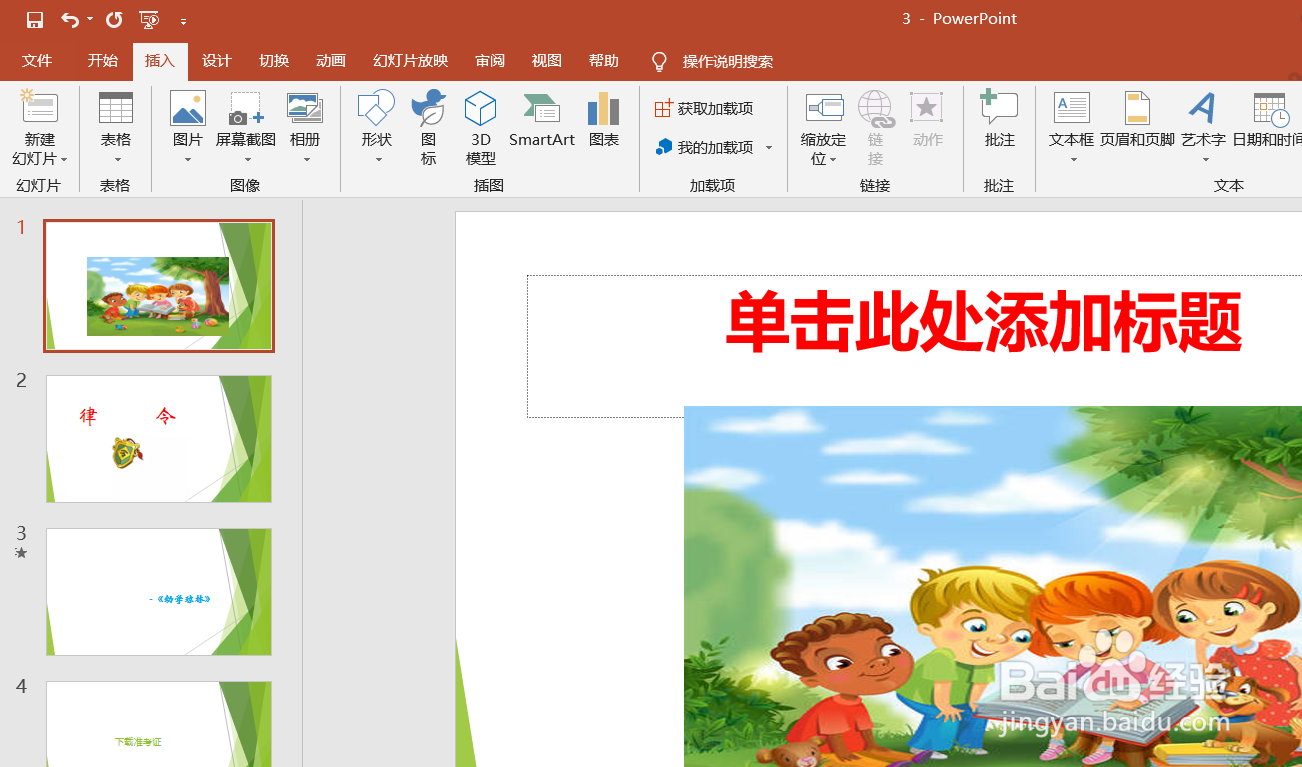The image size is (1302, 767).
Task: Click the 操作说明搜索 search field
Action: 728,62
